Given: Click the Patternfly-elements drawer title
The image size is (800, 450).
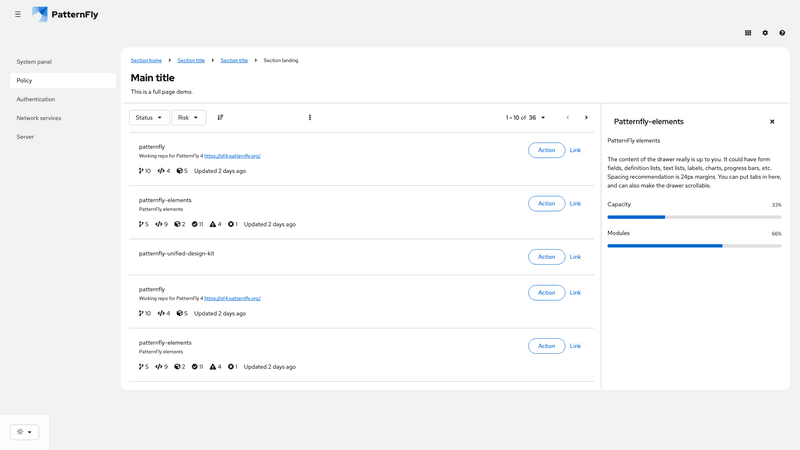Looking at the screenshot, I should pos(648,121).
